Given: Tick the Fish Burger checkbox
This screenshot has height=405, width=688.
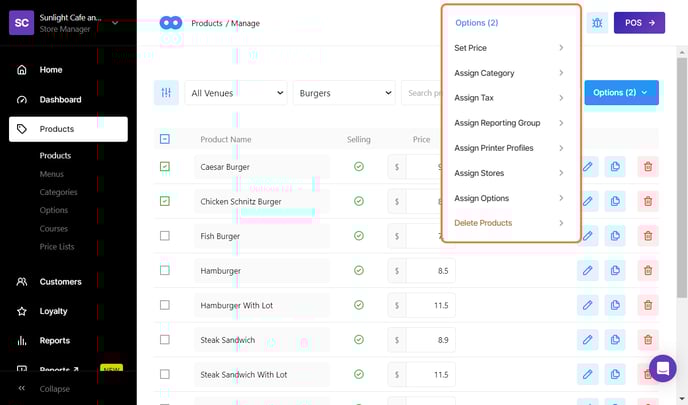Looking at the screenshot, I should tap(165, 236).
